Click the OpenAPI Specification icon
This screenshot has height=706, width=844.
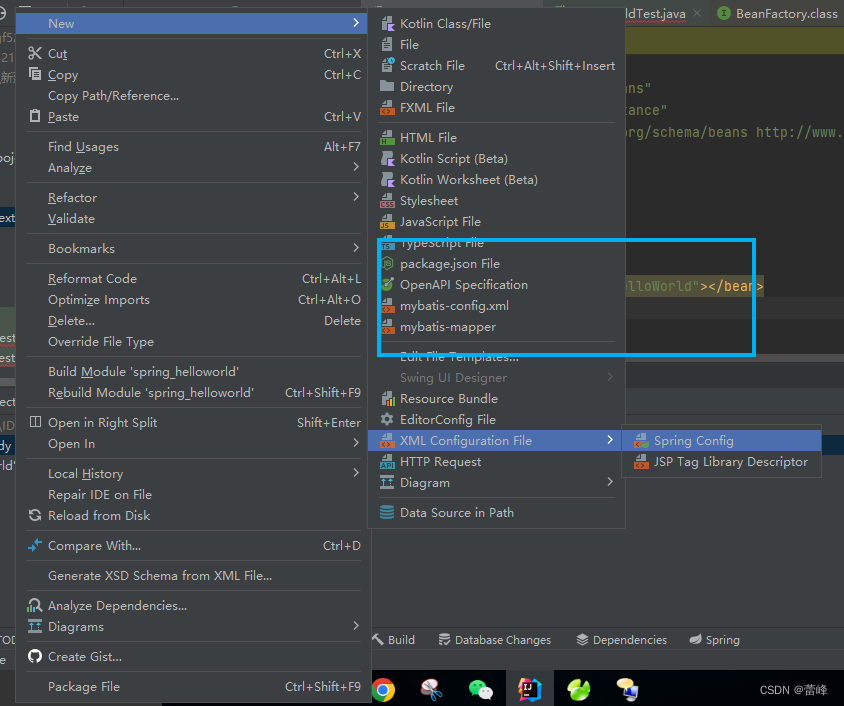[x=387, y=285]
